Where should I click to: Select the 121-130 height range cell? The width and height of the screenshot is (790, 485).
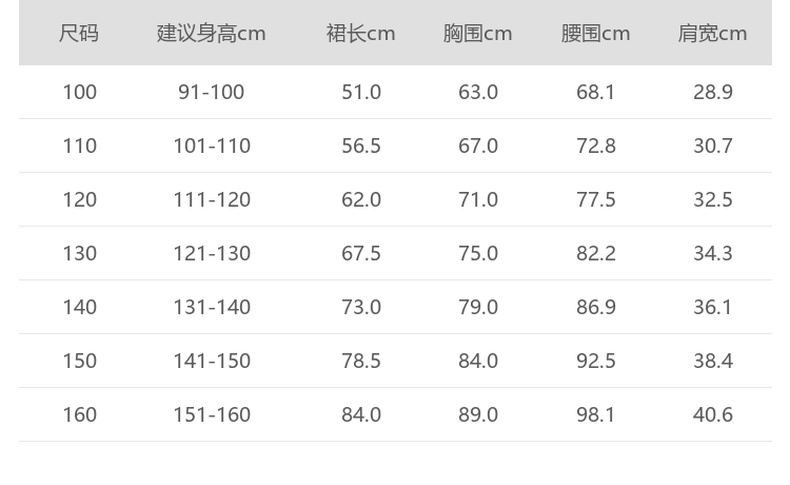coord(211,253)
